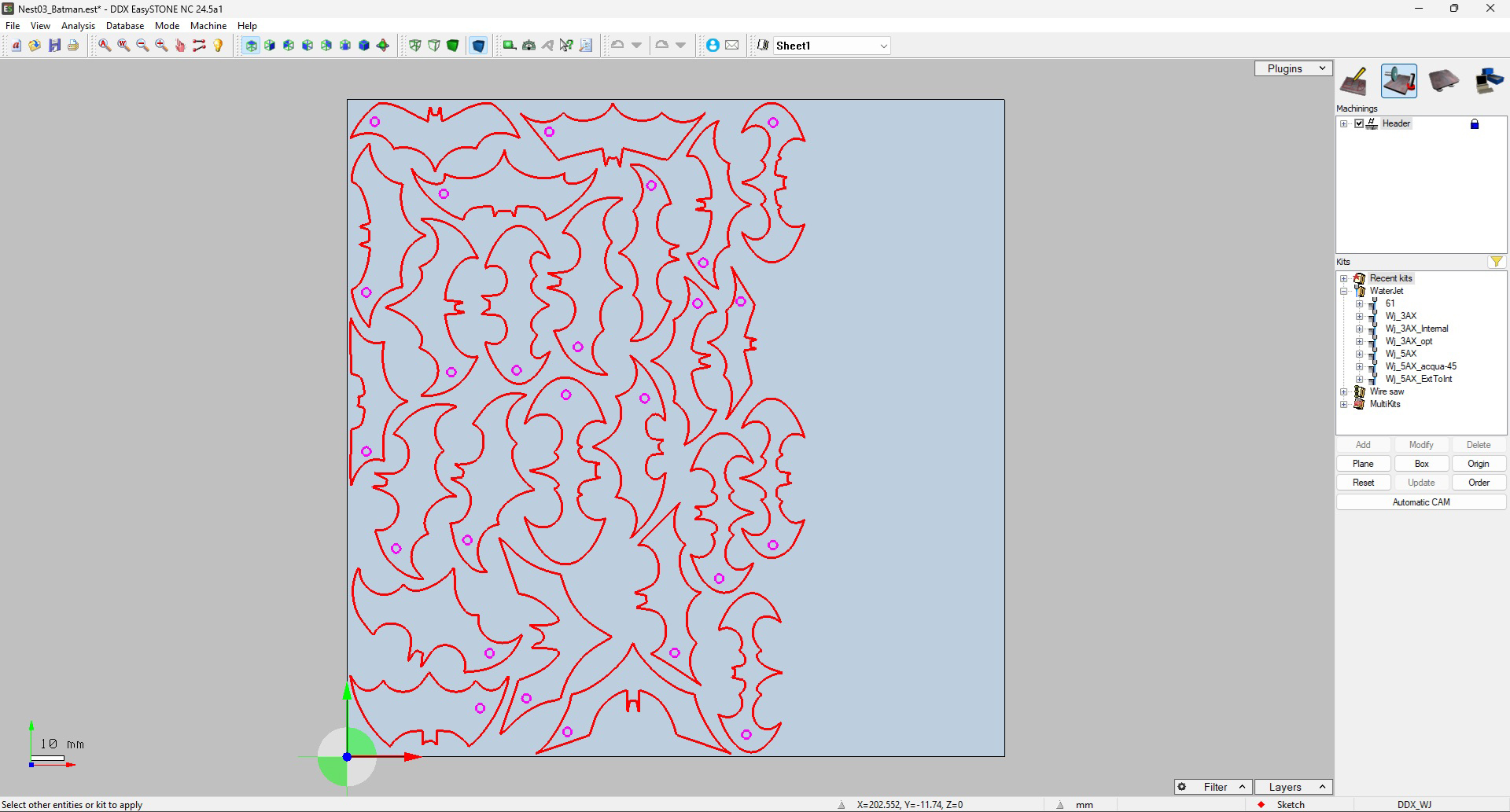Click the Plane button
This screenshot has height=812, width=1510.
(x=1363, y=464)
